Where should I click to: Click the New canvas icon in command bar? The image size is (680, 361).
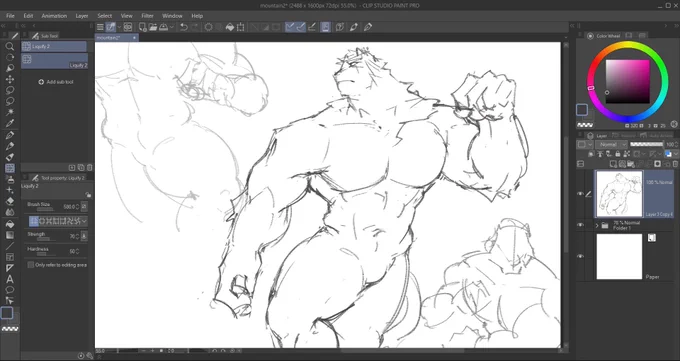tap(142, 27)
